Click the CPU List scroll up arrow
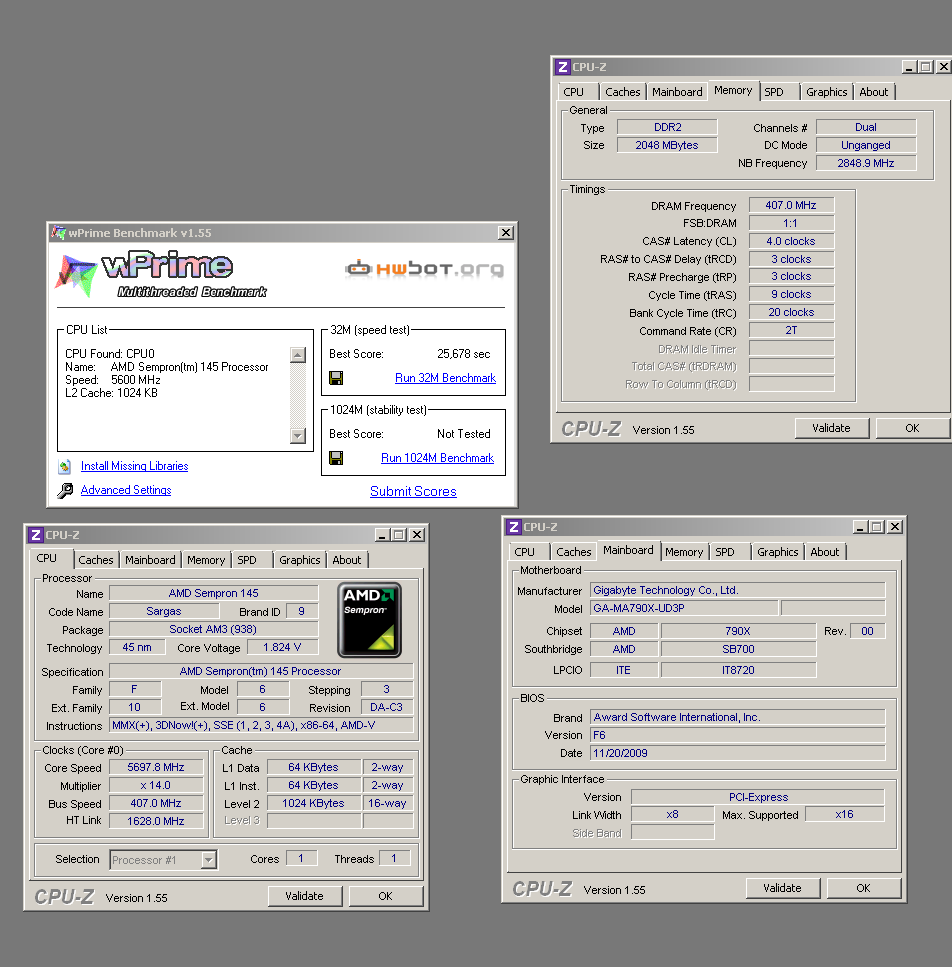This screenshot has width=952, height=967. point(298,355)
